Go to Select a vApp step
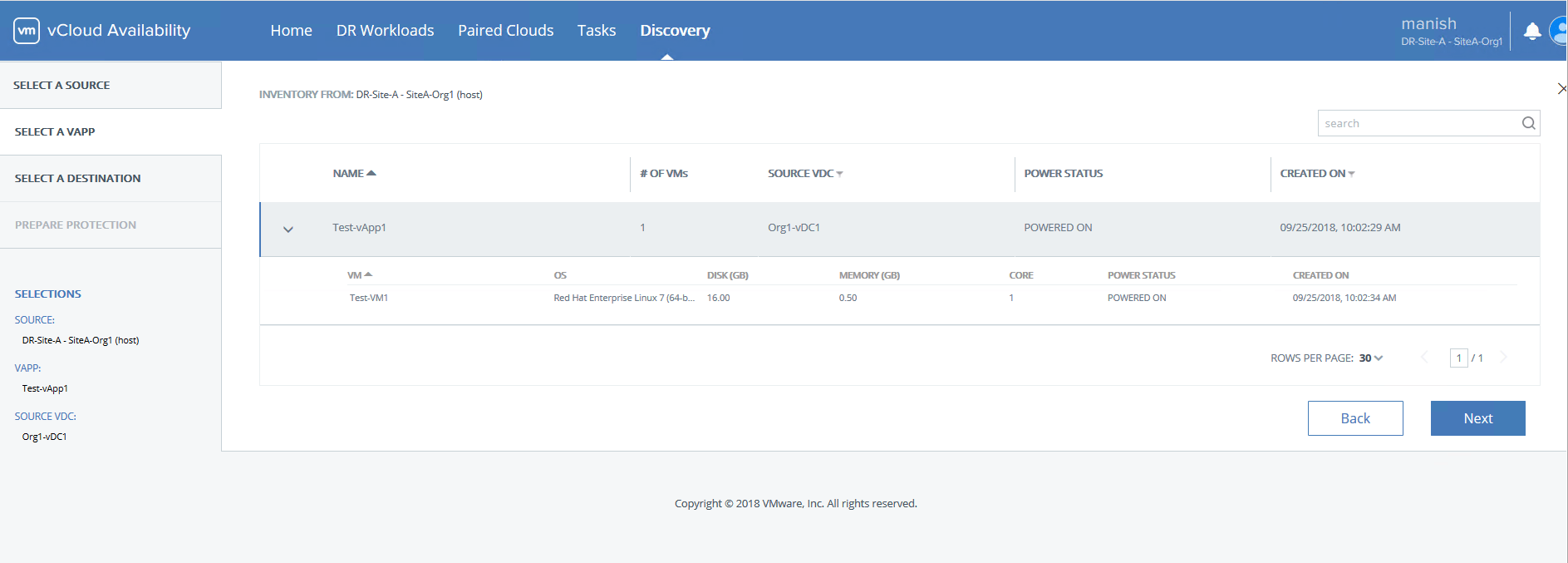Image resolution: width=1568 pixels, height=563 pixels. [111, 131]
